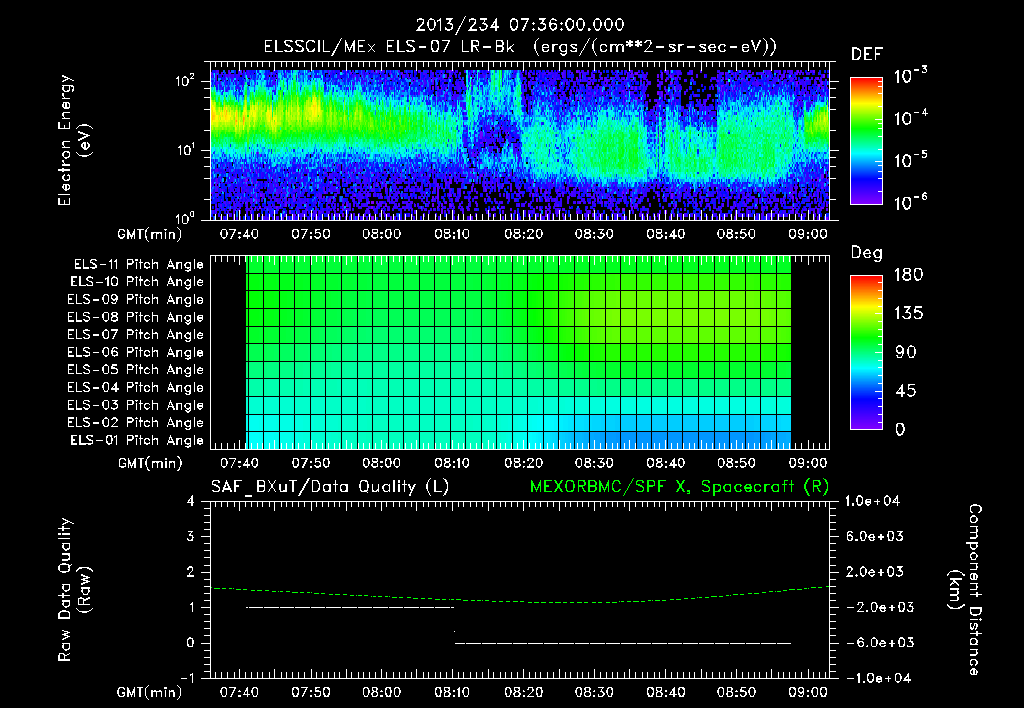Click the 08:10 tick on data quality time axis
This screenshot has width=1024, height=708.
tap(452, 692)
